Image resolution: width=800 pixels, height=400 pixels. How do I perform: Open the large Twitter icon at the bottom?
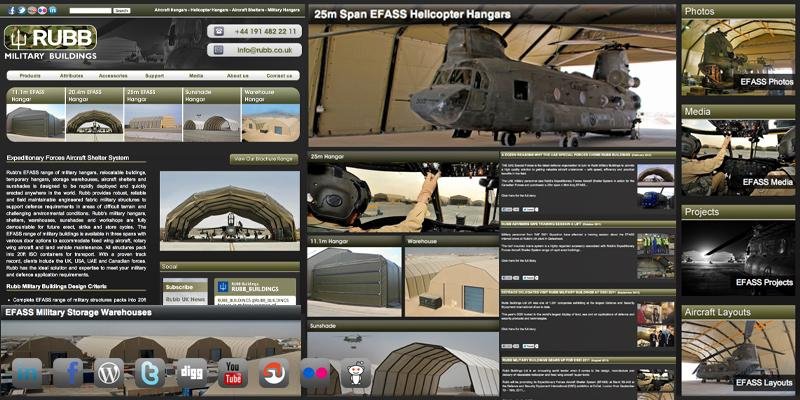click(150, 374)
